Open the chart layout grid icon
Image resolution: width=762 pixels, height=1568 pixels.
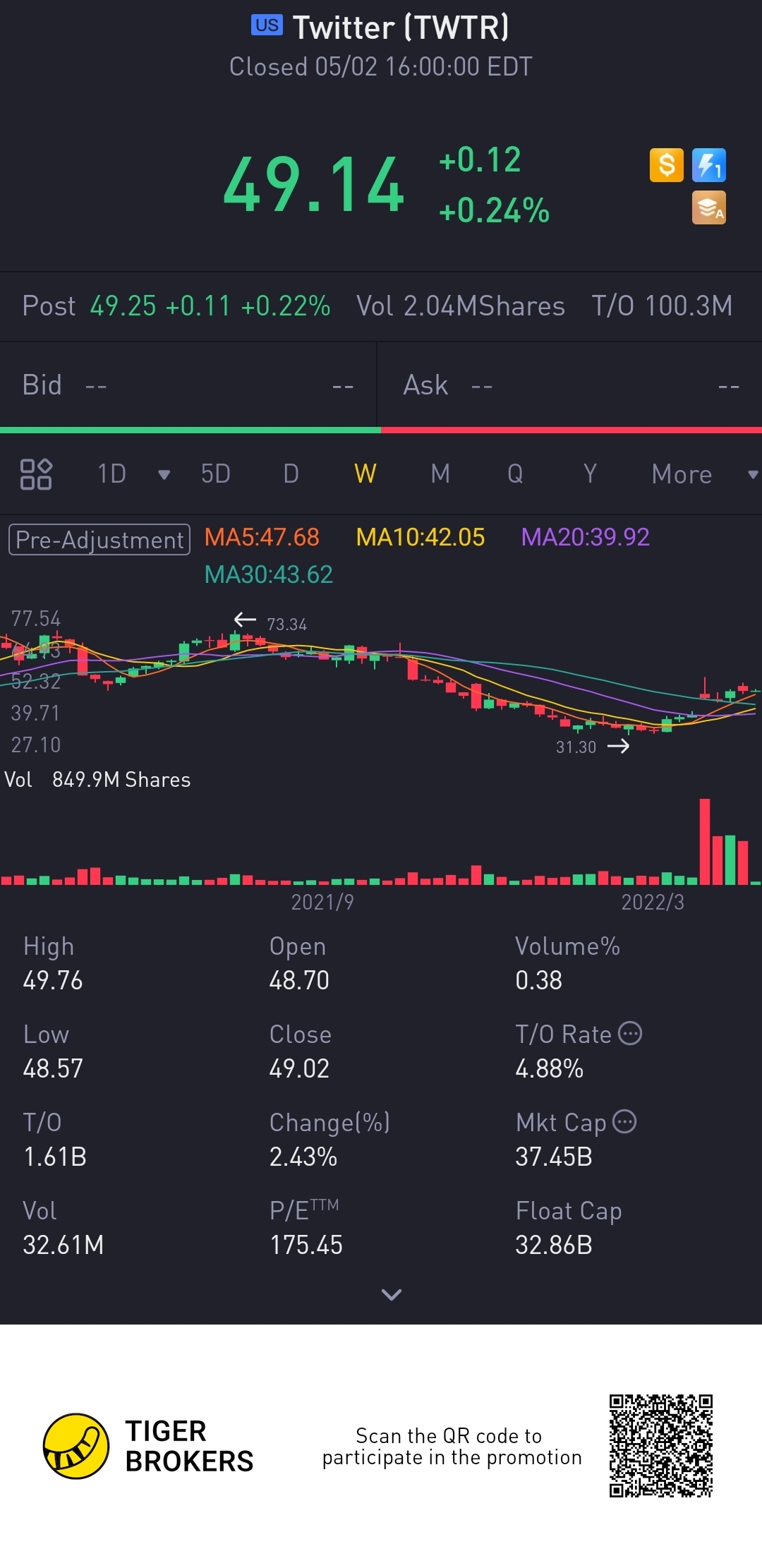tap(36, 474)
